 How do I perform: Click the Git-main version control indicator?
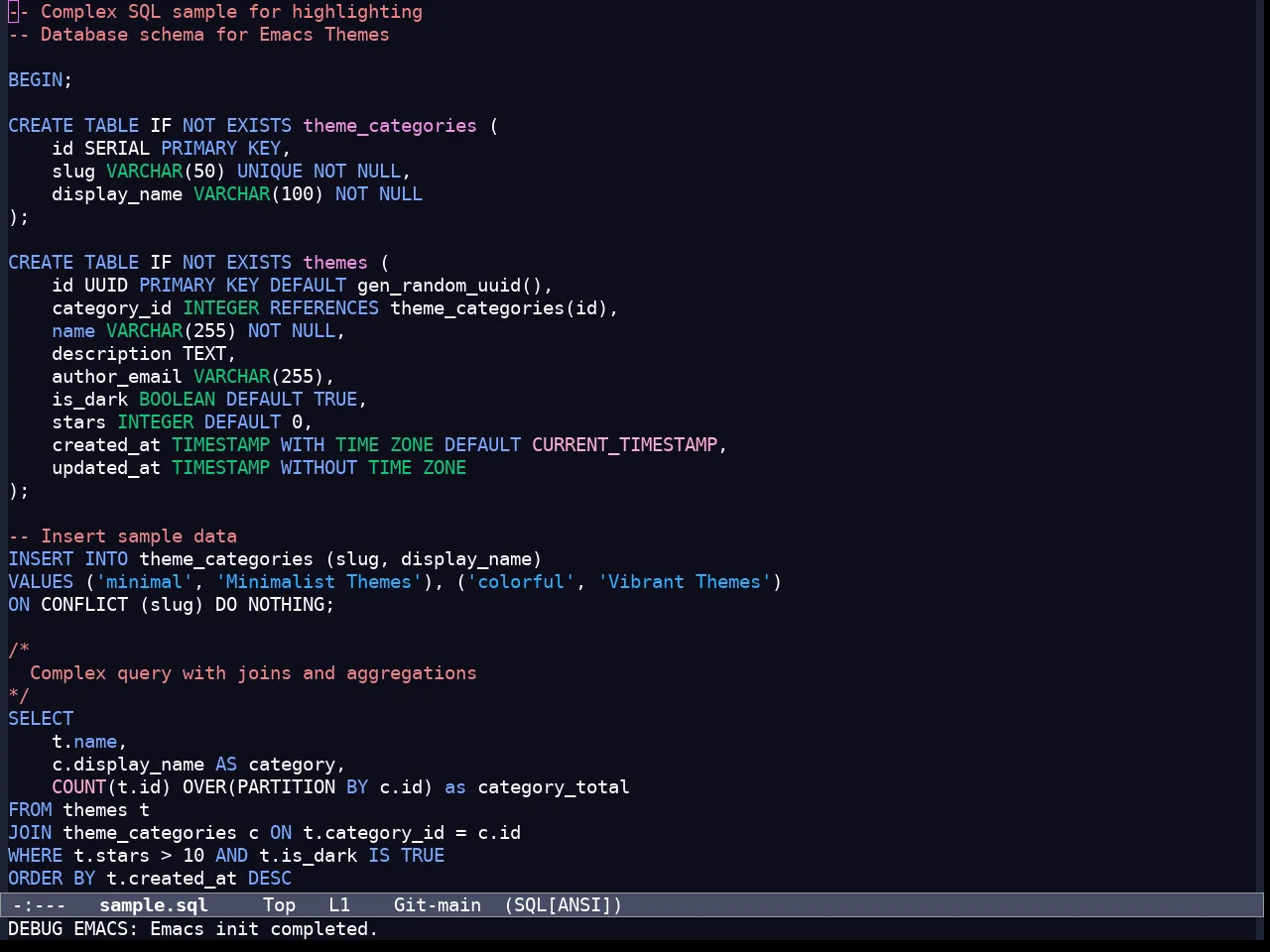pos(438,905)
